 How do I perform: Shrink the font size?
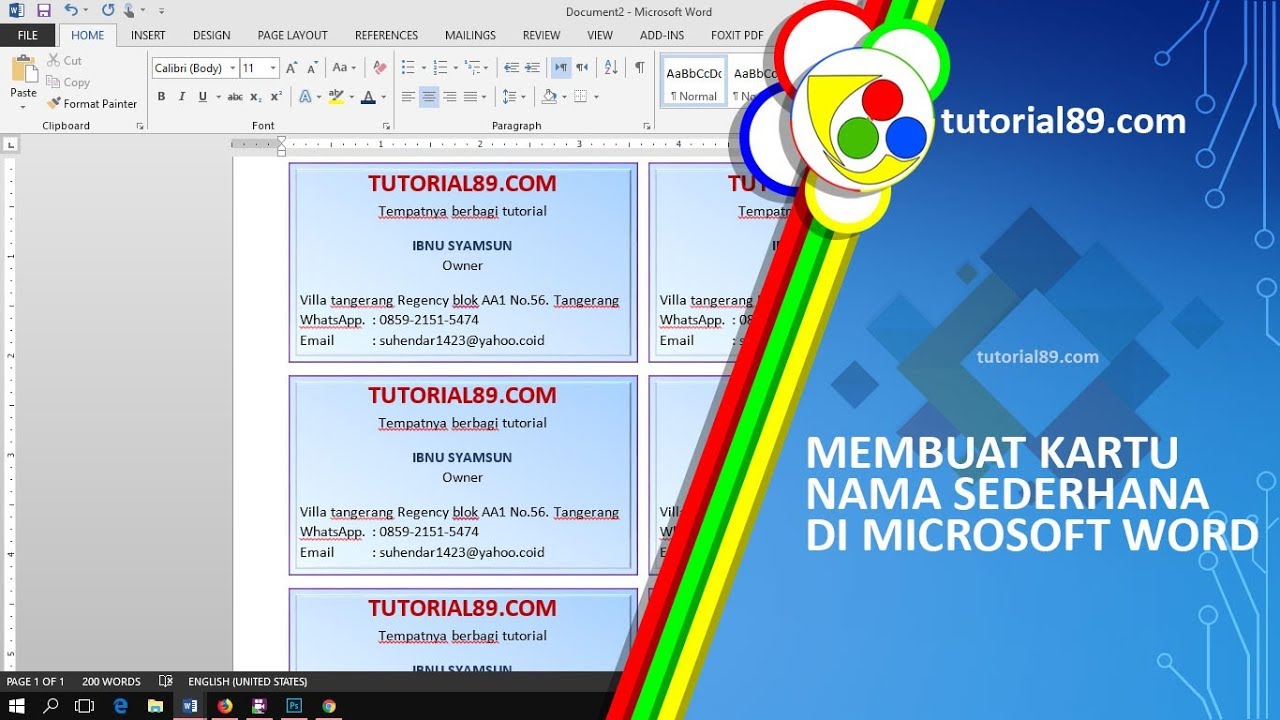[x=312, y=68]
